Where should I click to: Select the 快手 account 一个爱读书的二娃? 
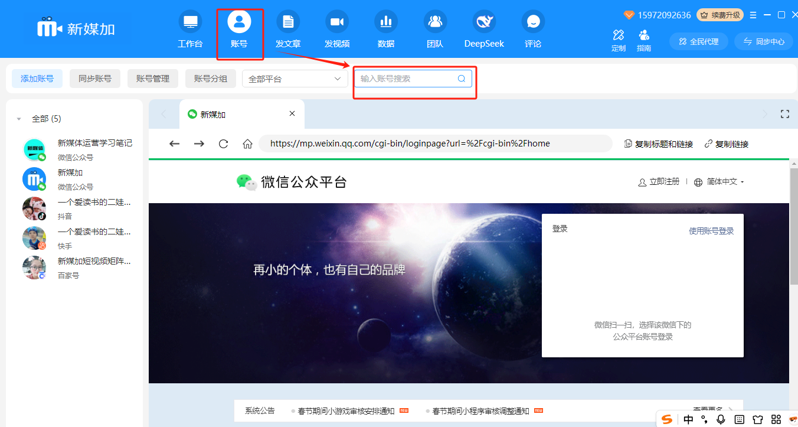pyautogui.click(x=75, y=239)
